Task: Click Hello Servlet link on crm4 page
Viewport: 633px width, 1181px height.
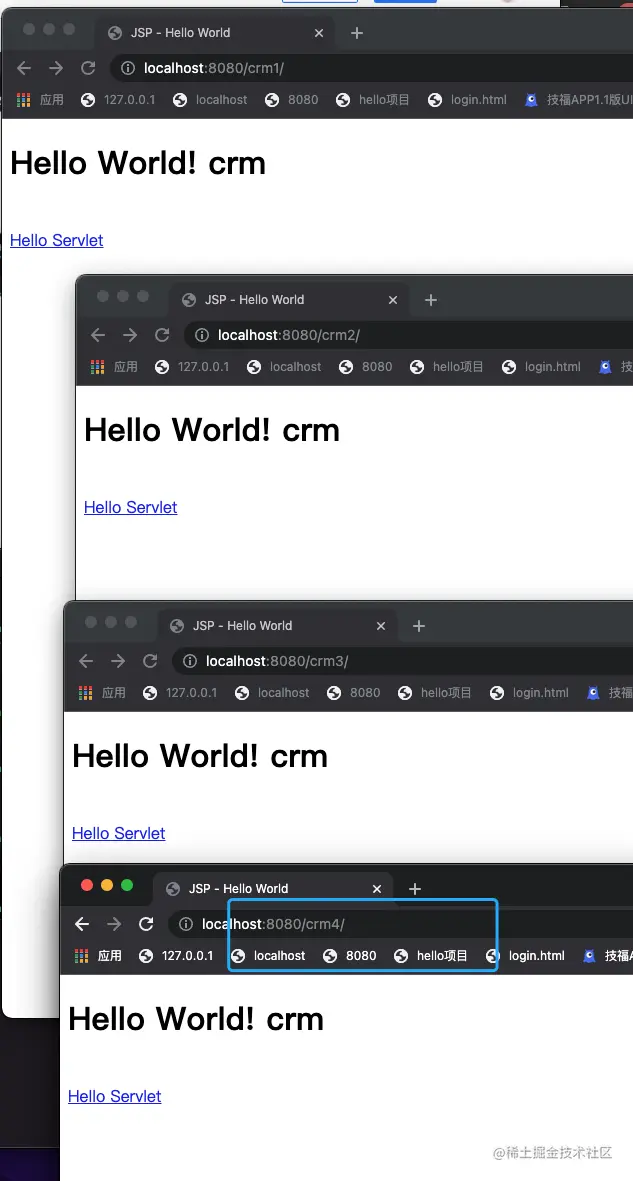Action: pos(115,1097)
